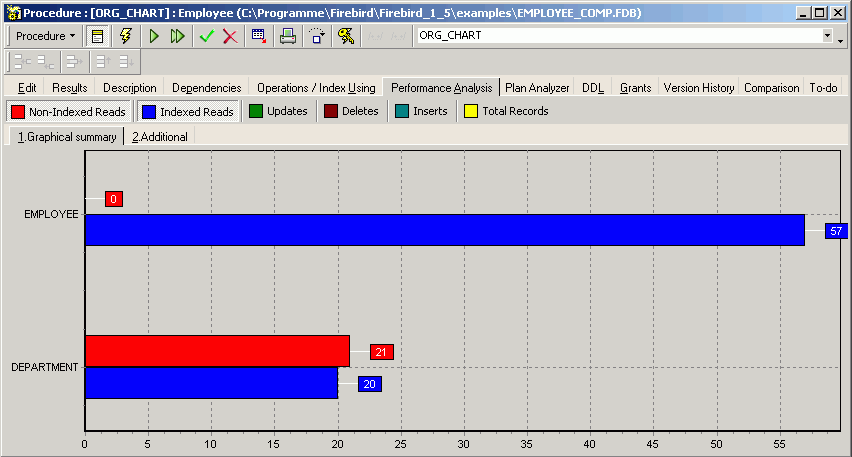Viewport: 852px width, 457px height.
Task: Switch to the Edit tab
Action: tap(27, 88)
